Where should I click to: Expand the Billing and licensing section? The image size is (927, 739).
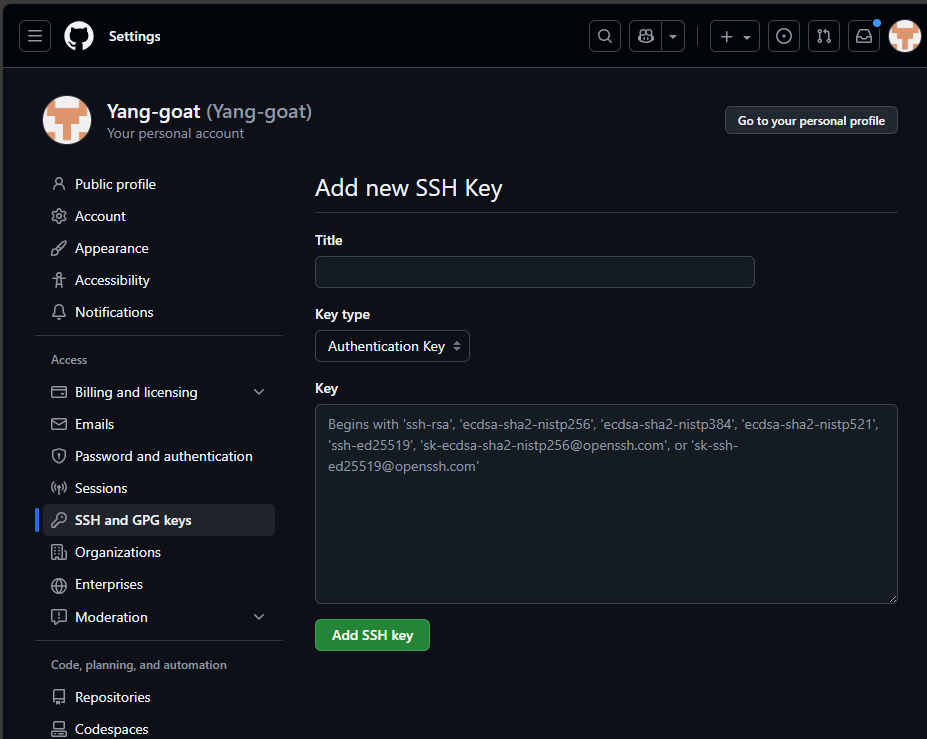coord(259,392)
